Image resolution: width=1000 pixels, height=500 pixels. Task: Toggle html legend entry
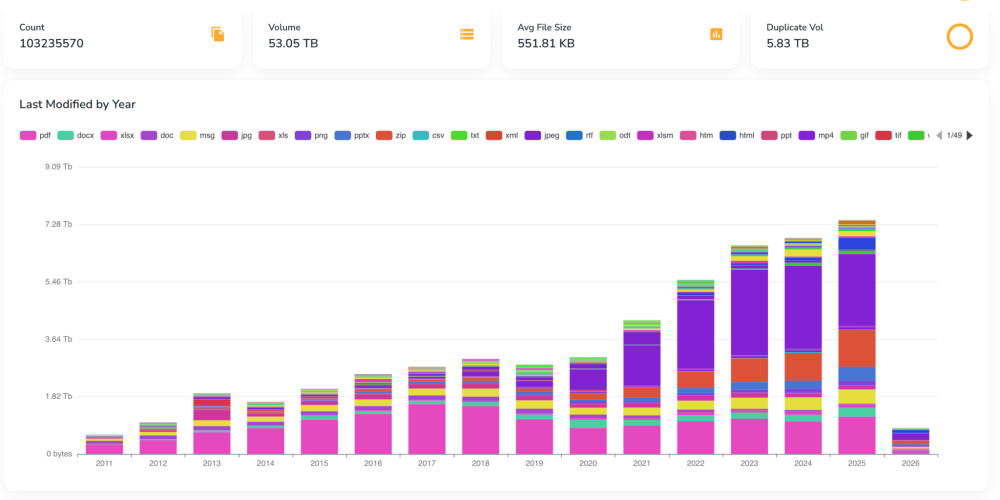[x=738, y=135]
